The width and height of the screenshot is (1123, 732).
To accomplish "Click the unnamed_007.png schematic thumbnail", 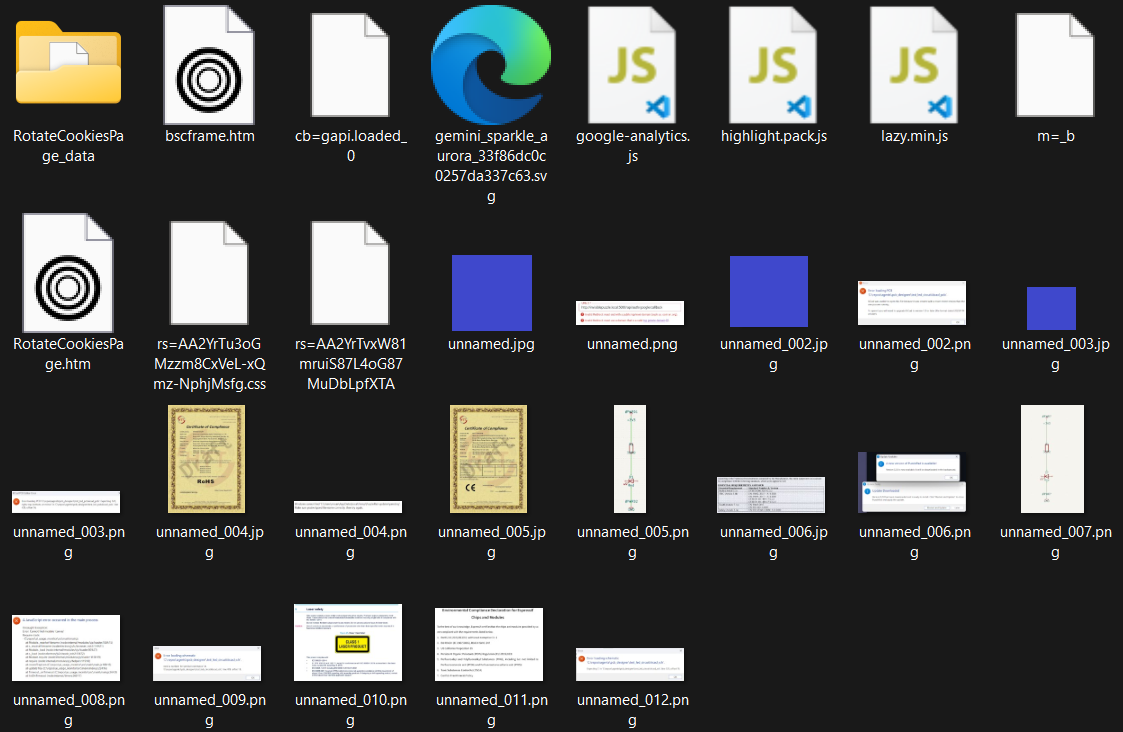I will tap(1051, 459).
